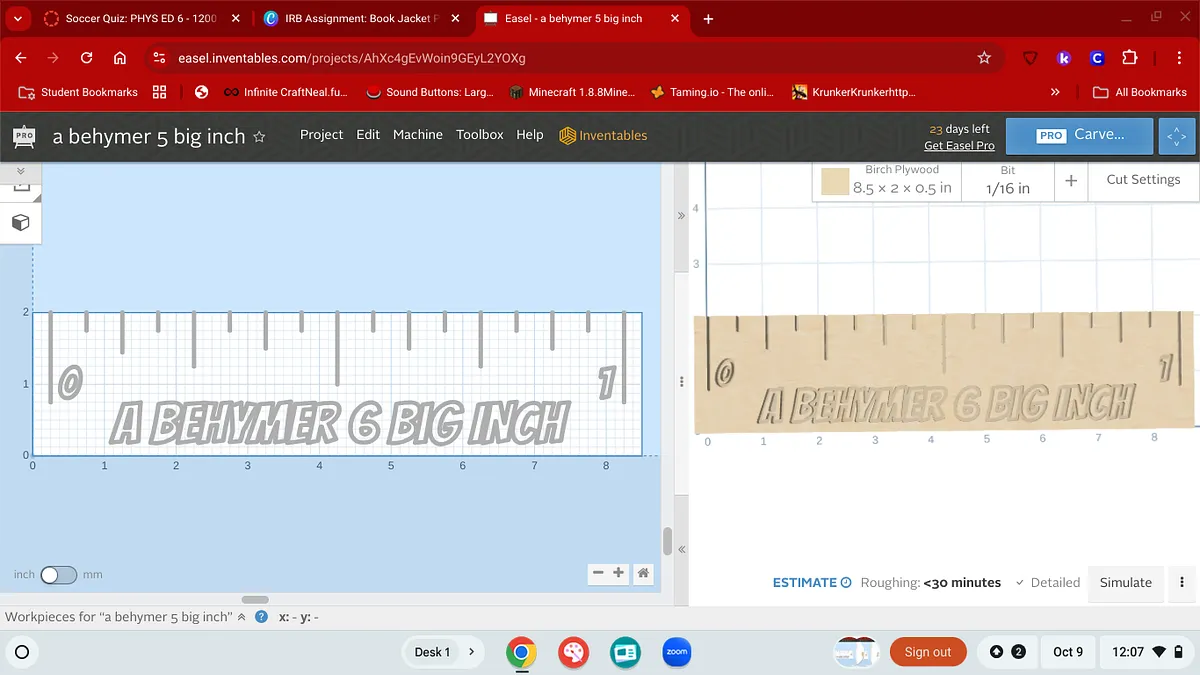The height and width of the screenshot is (675, 1200).
Task: Open the three-dot preview options menu
Action: coord(1182,582)
